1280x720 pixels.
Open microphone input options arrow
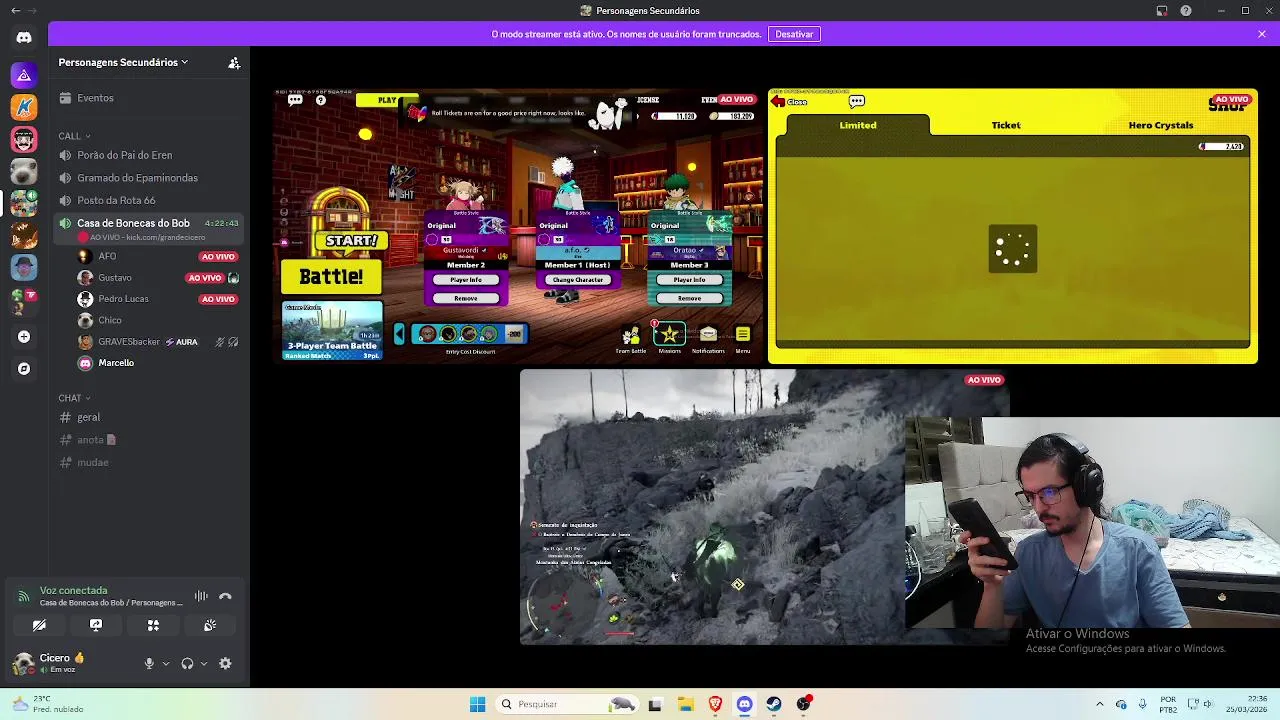pos(166,663)
